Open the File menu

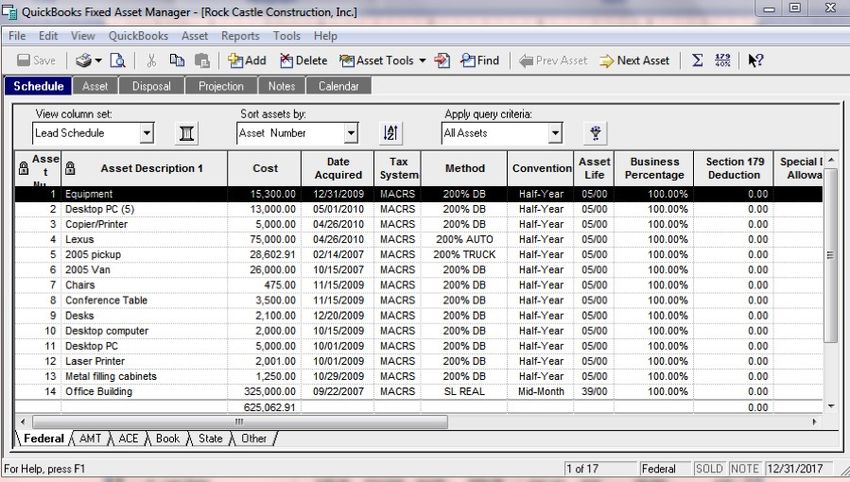[17, 36]
